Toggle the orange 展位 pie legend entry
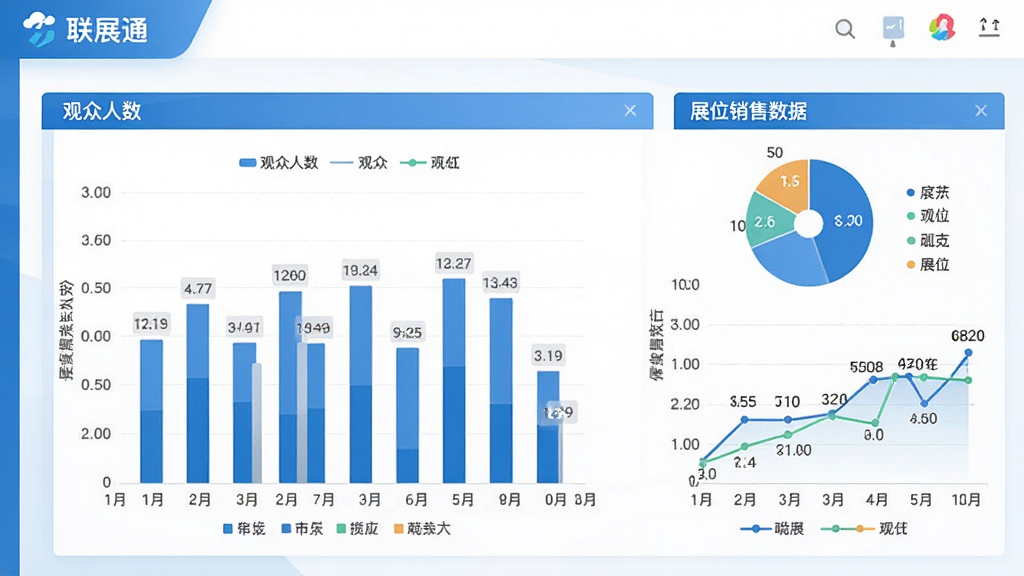This screenshot has height=576, width=1024. [928, 264]
